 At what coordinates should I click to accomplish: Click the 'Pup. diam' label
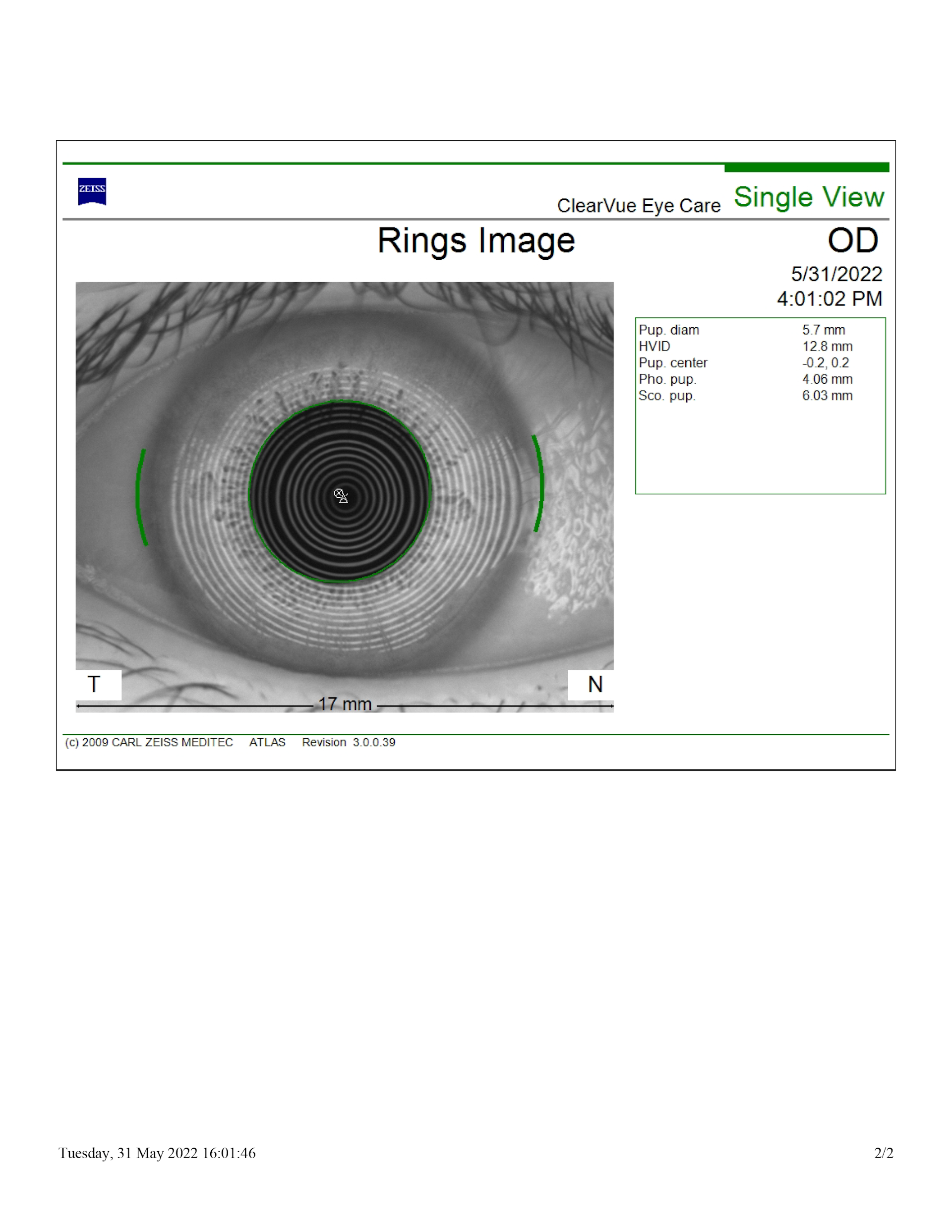click(x=669, y=330)
